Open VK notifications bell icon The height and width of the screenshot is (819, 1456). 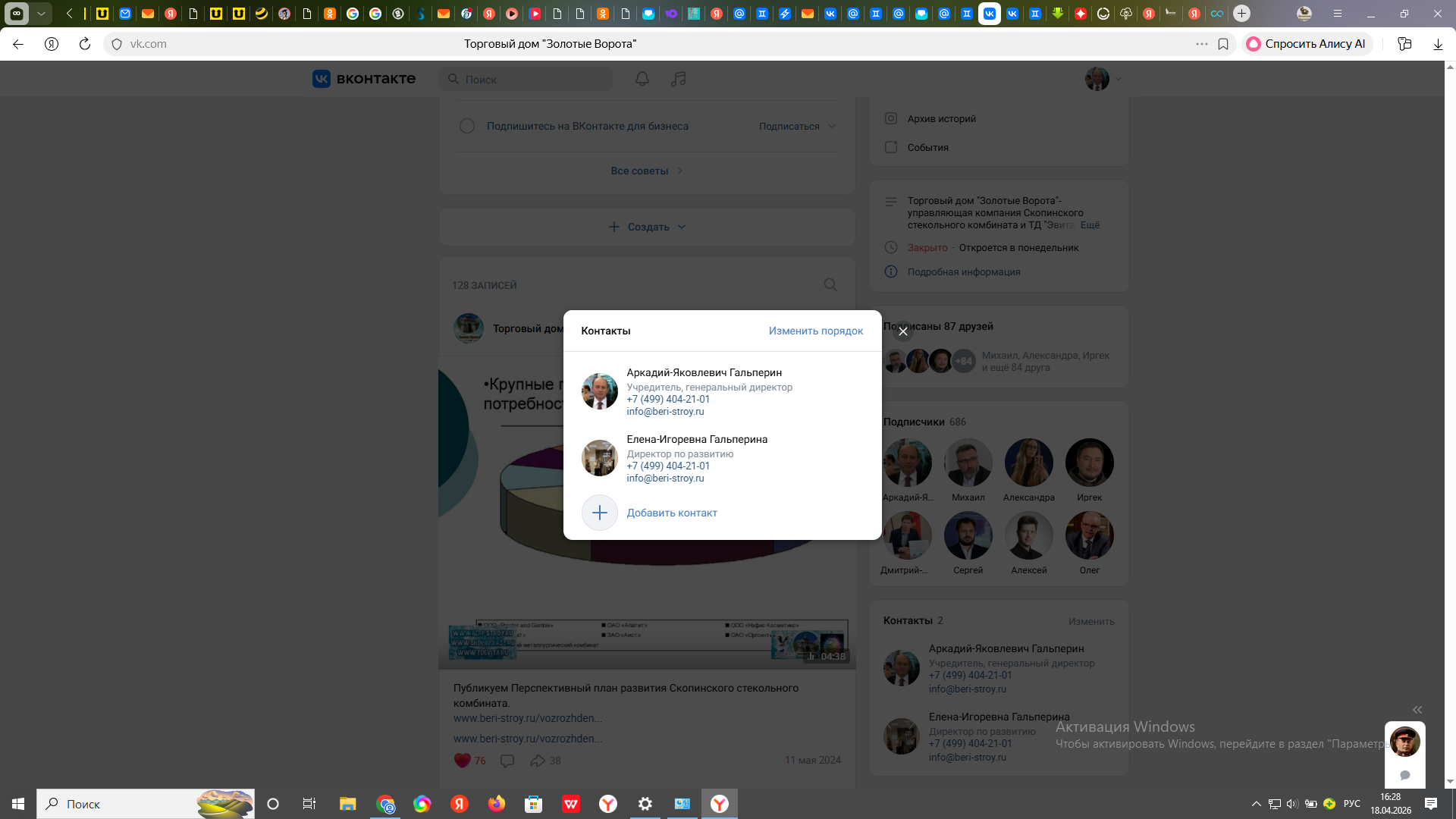point(642,79)
